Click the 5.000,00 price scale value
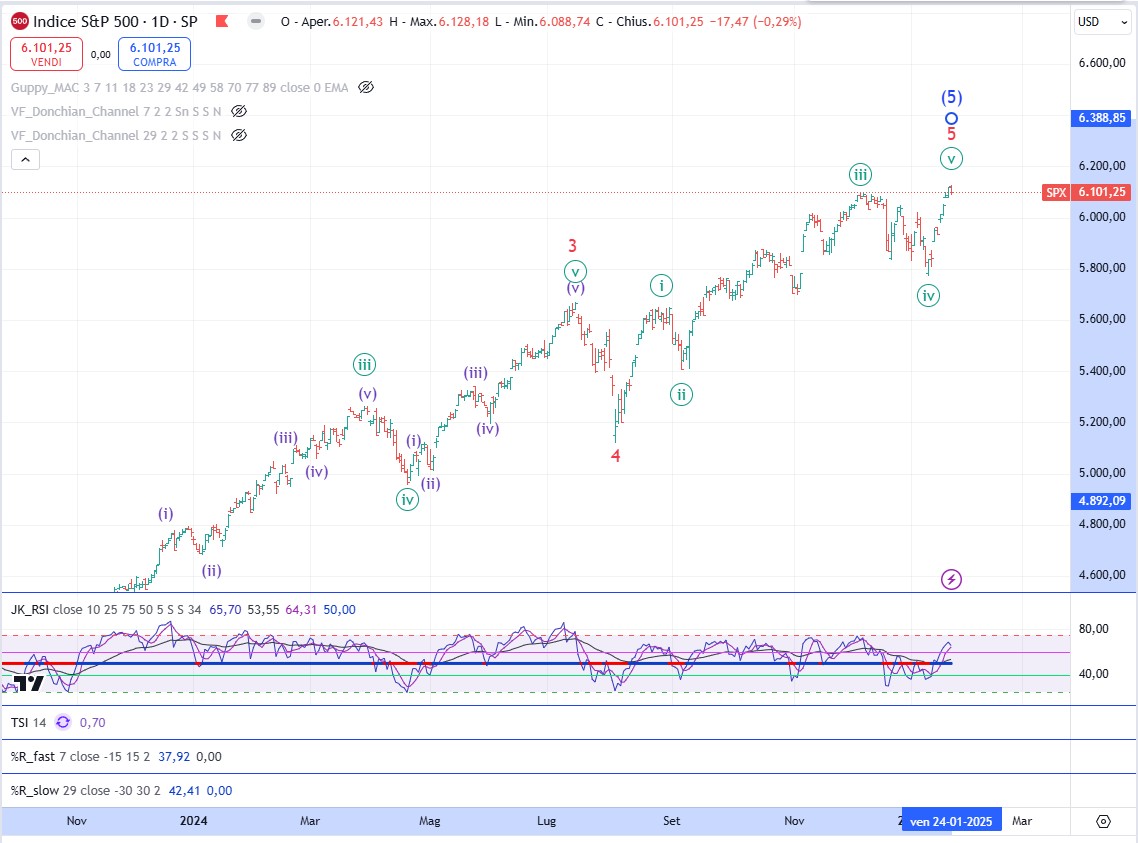 (1102, 472)
